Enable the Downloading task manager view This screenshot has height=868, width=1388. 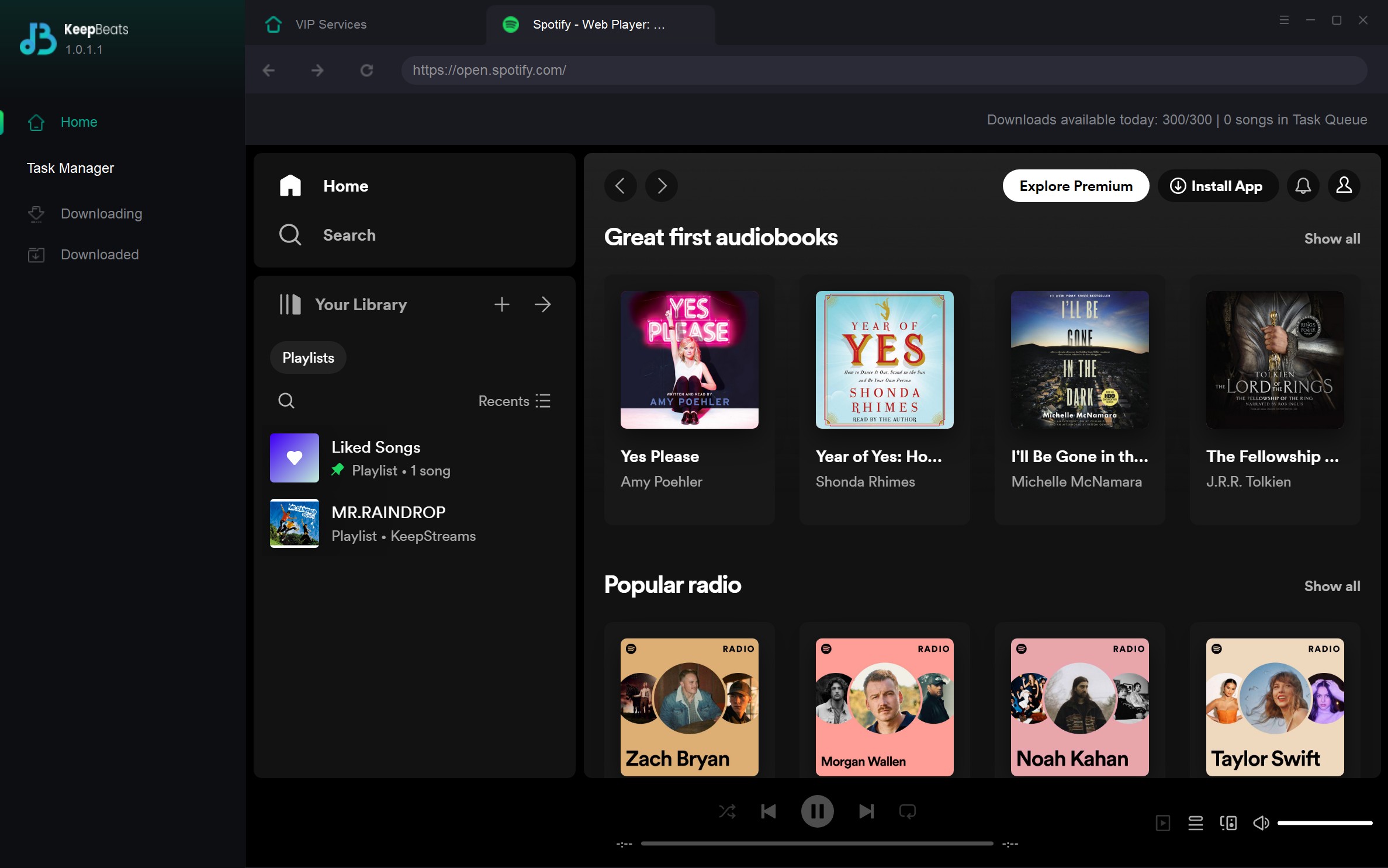point(101,213)
